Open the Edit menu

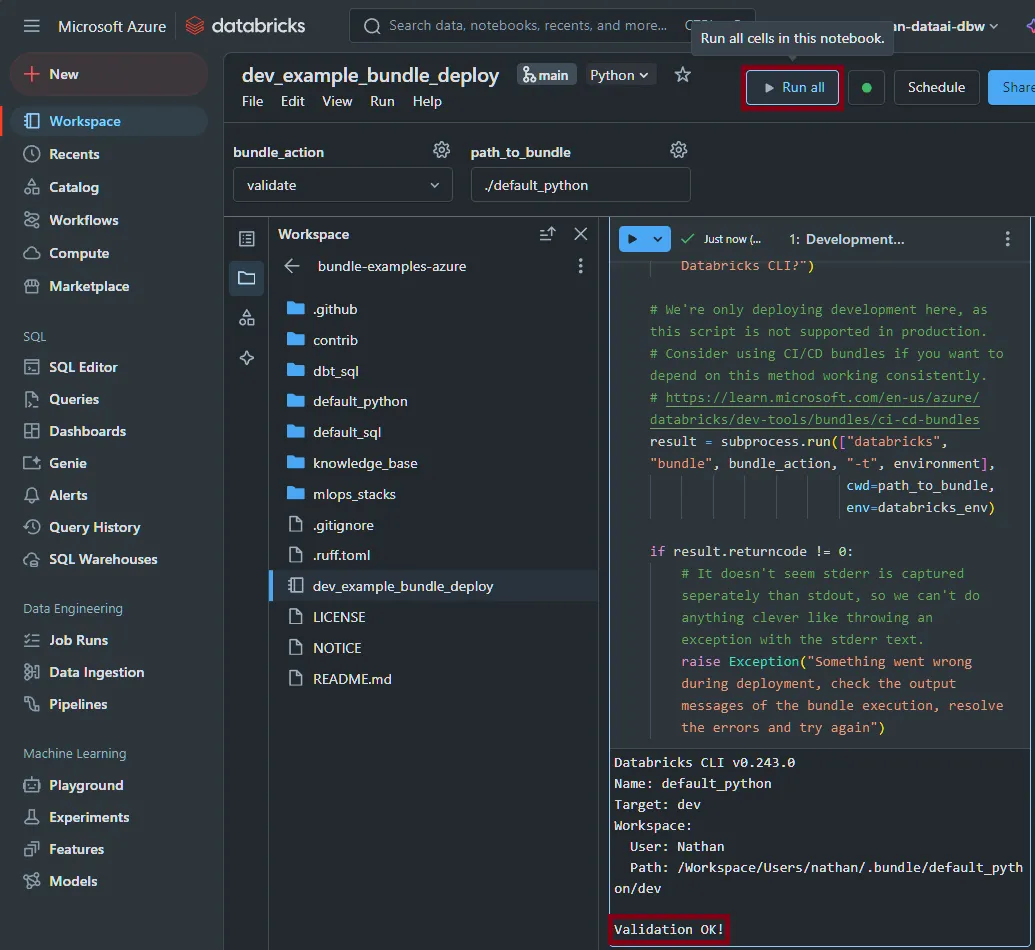tap(292, 101)
